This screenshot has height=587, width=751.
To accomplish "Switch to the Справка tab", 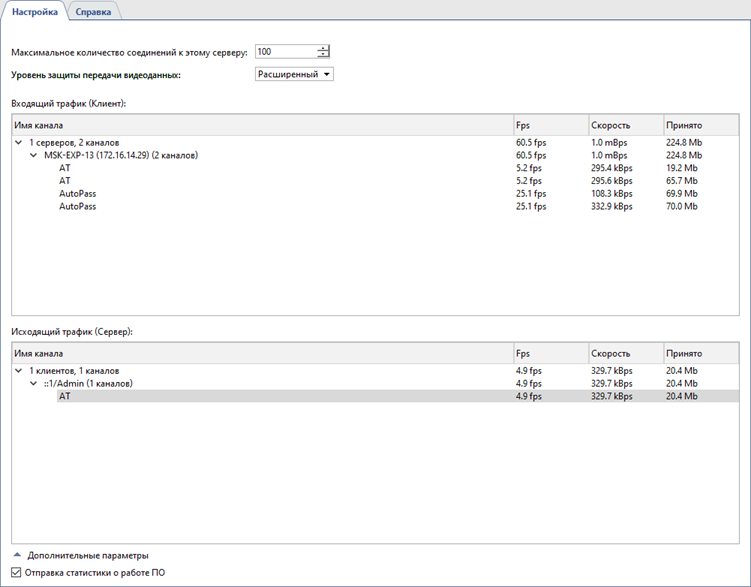I will [94, 12].
